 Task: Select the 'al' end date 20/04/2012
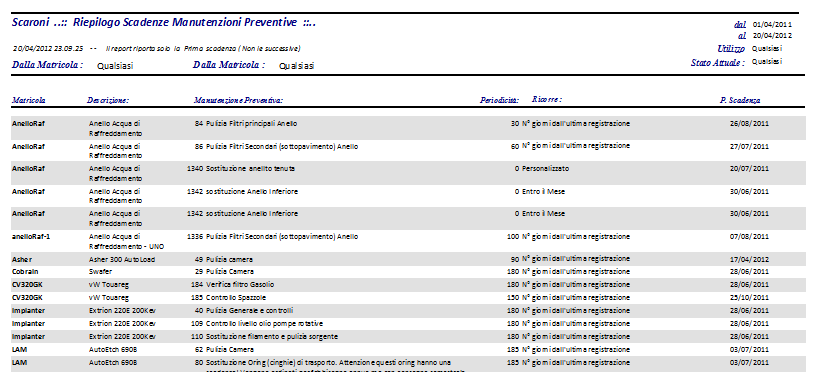click(772, 36)
